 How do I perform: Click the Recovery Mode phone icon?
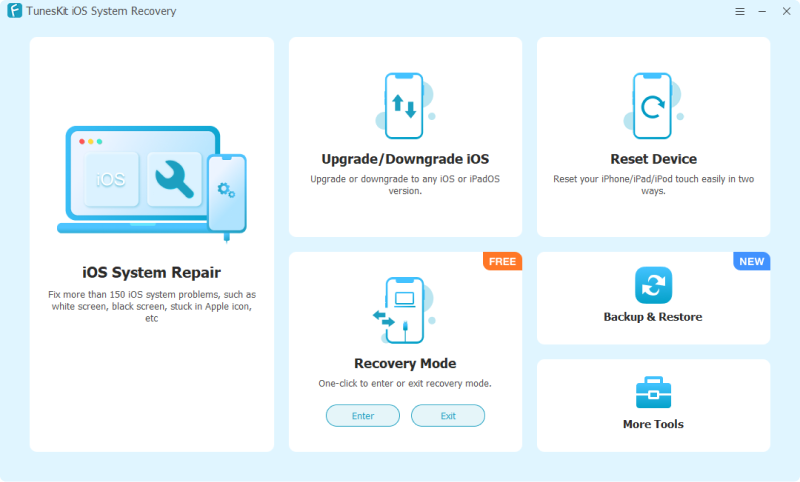404,310
